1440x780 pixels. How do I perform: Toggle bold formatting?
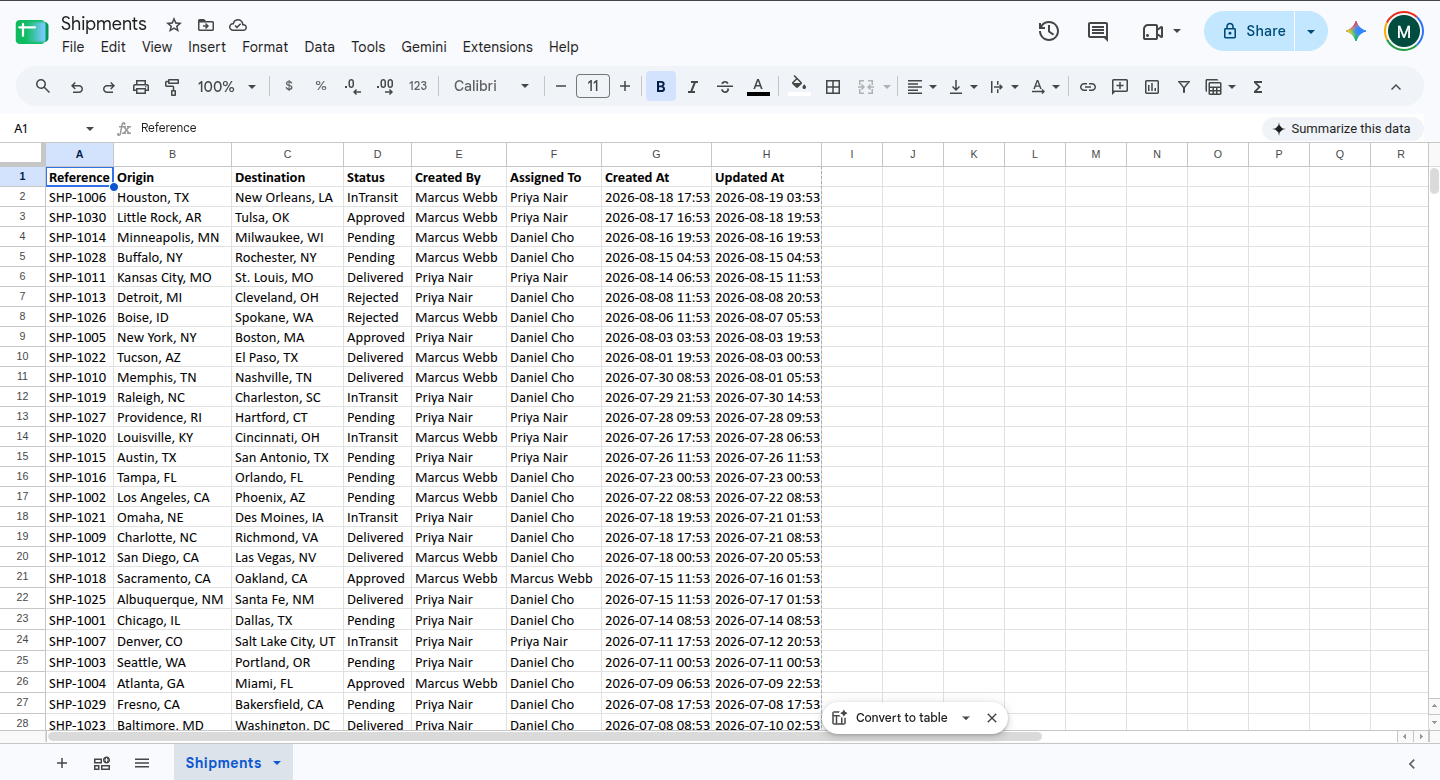coord(661,87)
